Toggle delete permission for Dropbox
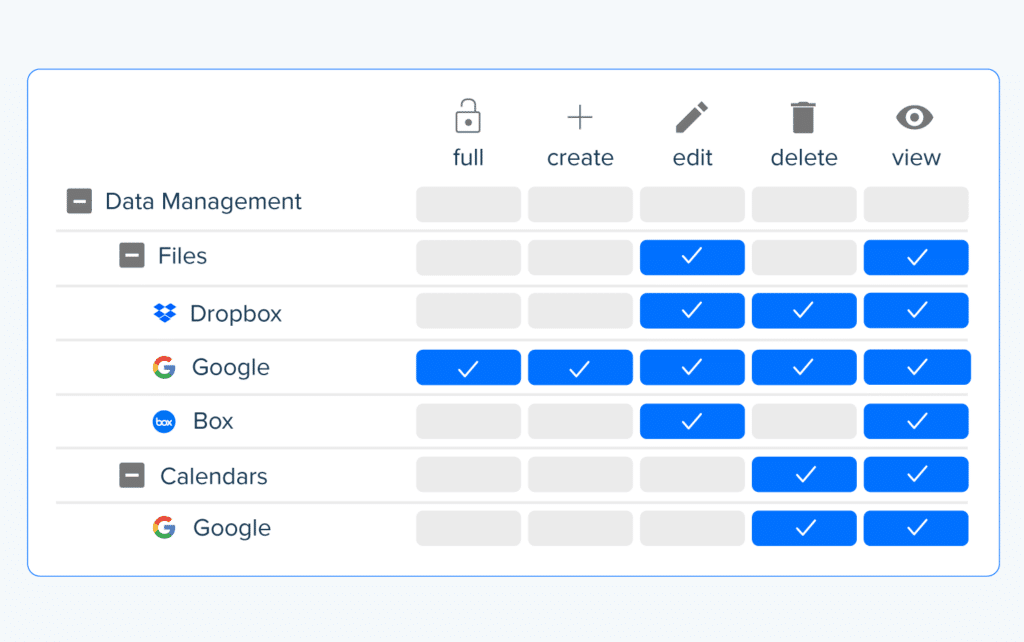The image size is (1024, 642). tap(804, 310)
